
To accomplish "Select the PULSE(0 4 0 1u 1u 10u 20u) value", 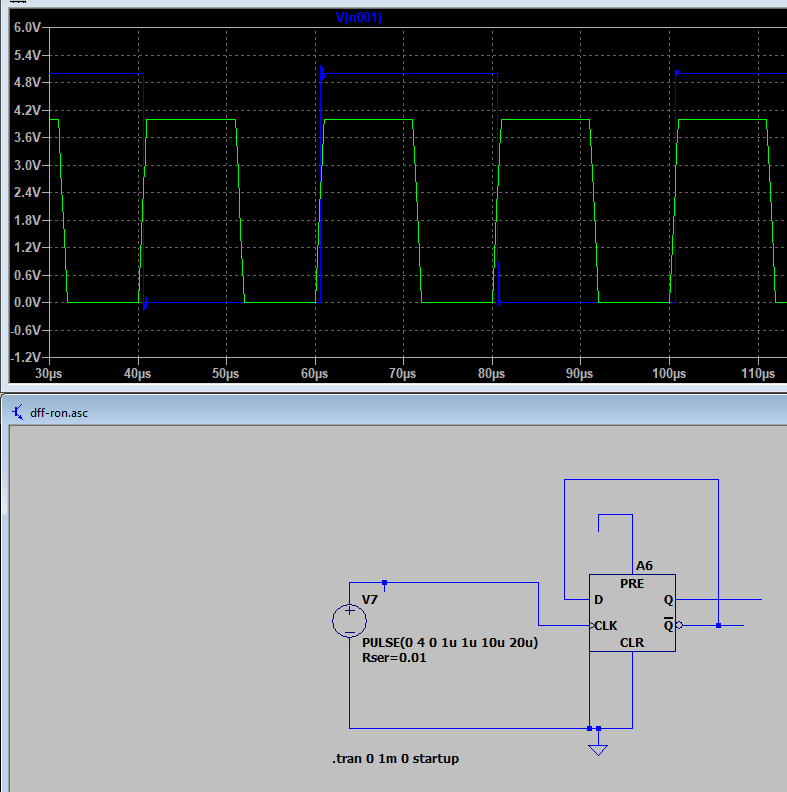I will [x=450, y=642].
